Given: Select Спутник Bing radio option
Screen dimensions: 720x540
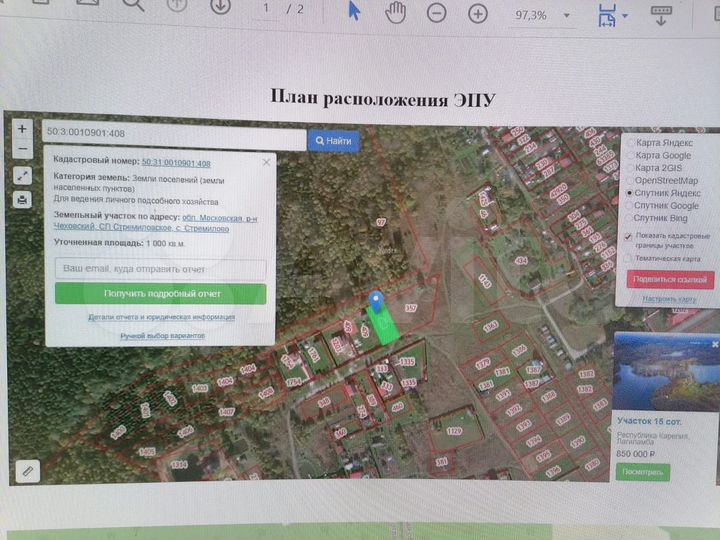Looking at the screenshot, I should coord(630,218).
